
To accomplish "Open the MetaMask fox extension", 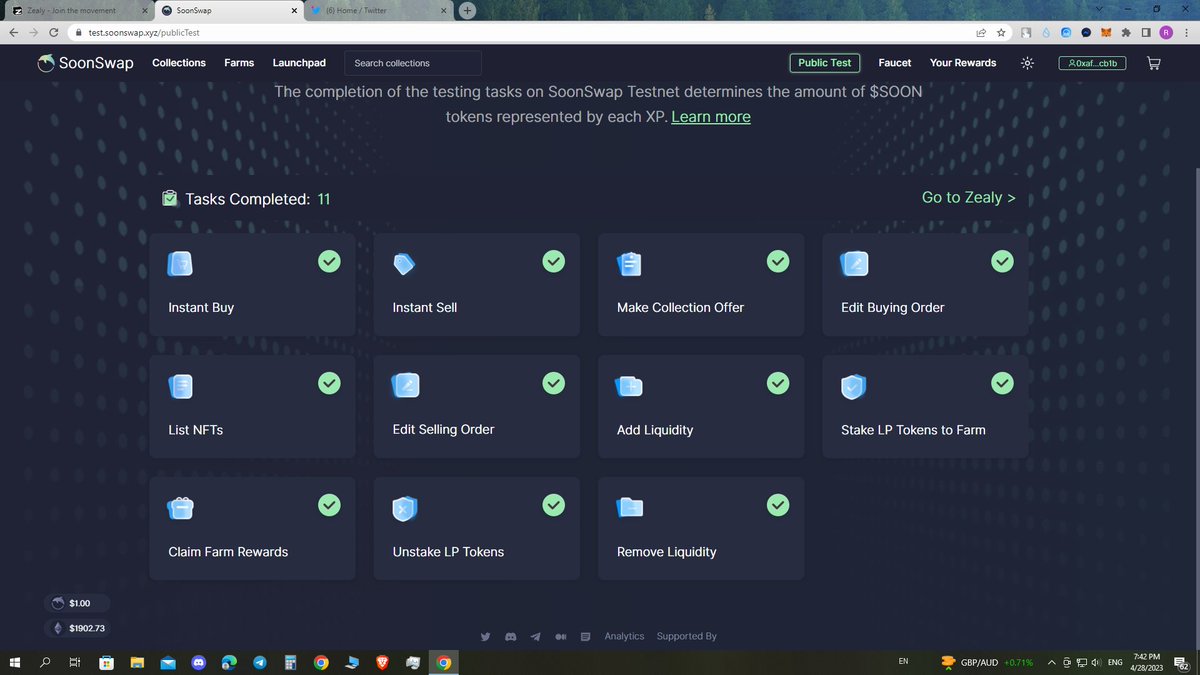I will (x=1106, y=32).
